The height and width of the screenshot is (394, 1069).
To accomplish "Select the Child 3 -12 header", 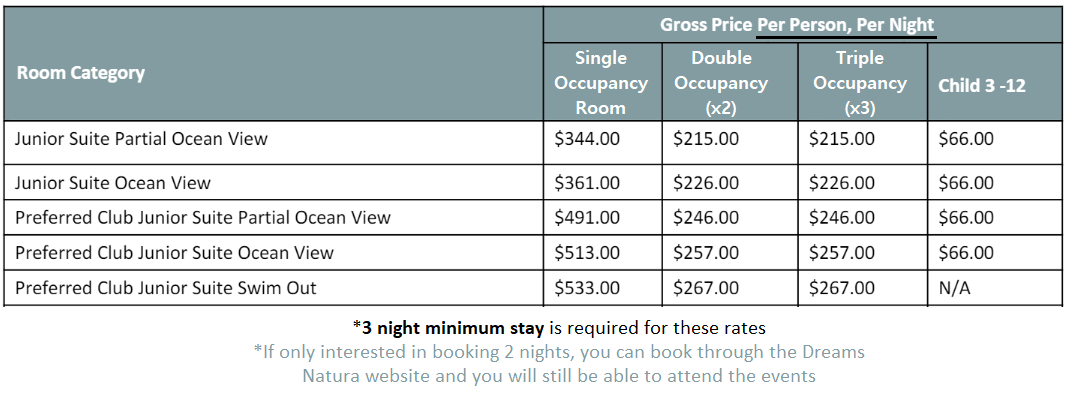I will (x=982, y=86).
